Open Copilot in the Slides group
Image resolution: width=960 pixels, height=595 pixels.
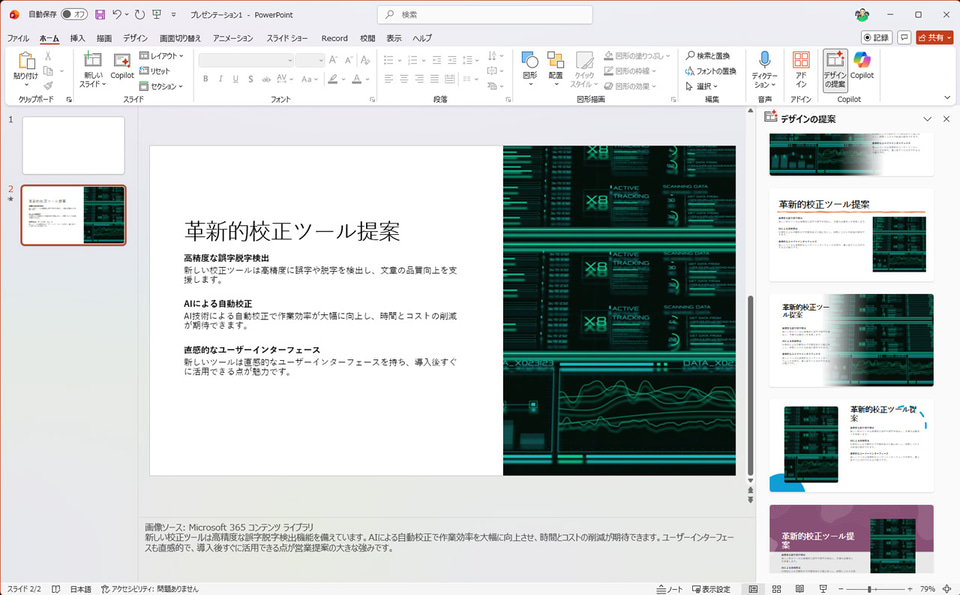(122, 66)
